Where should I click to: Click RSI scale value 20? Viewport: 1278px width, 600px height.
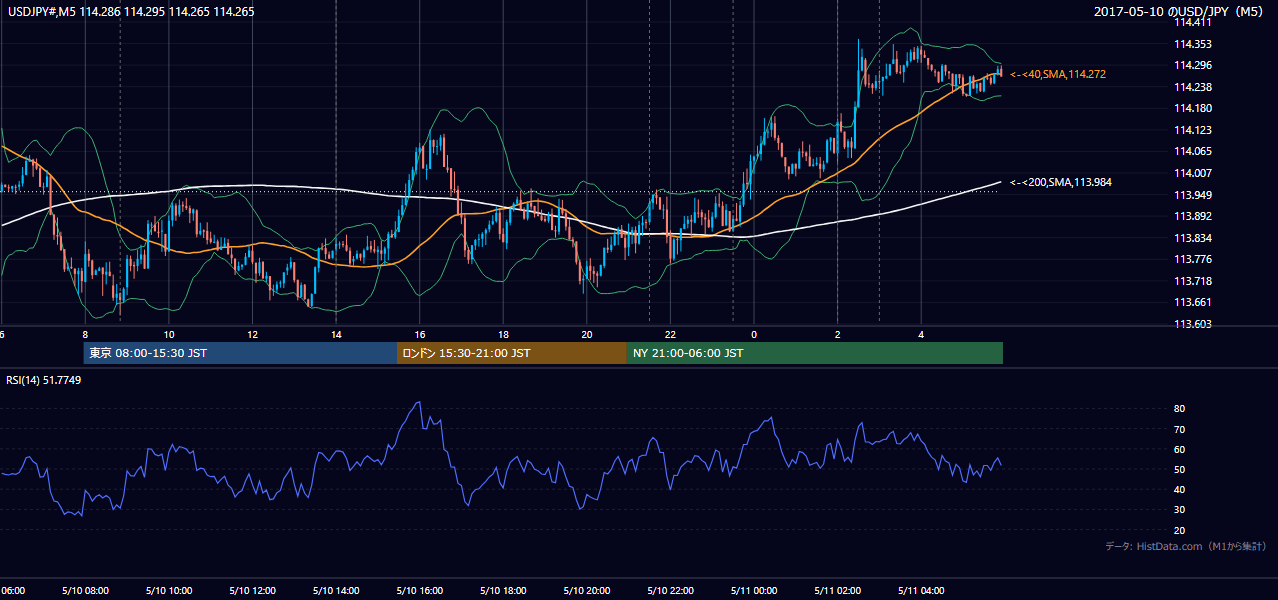(1180, 530)
